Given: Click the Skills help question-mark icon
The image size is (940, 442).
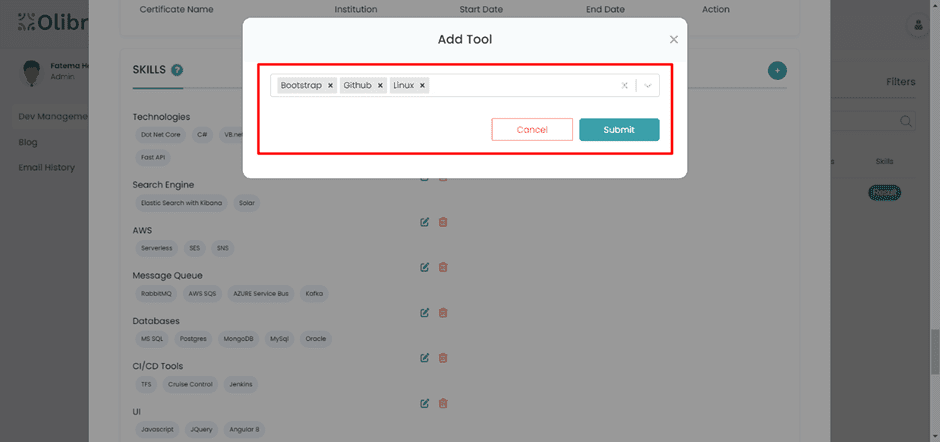Looking at the screenshot, I should coord(177,70).
